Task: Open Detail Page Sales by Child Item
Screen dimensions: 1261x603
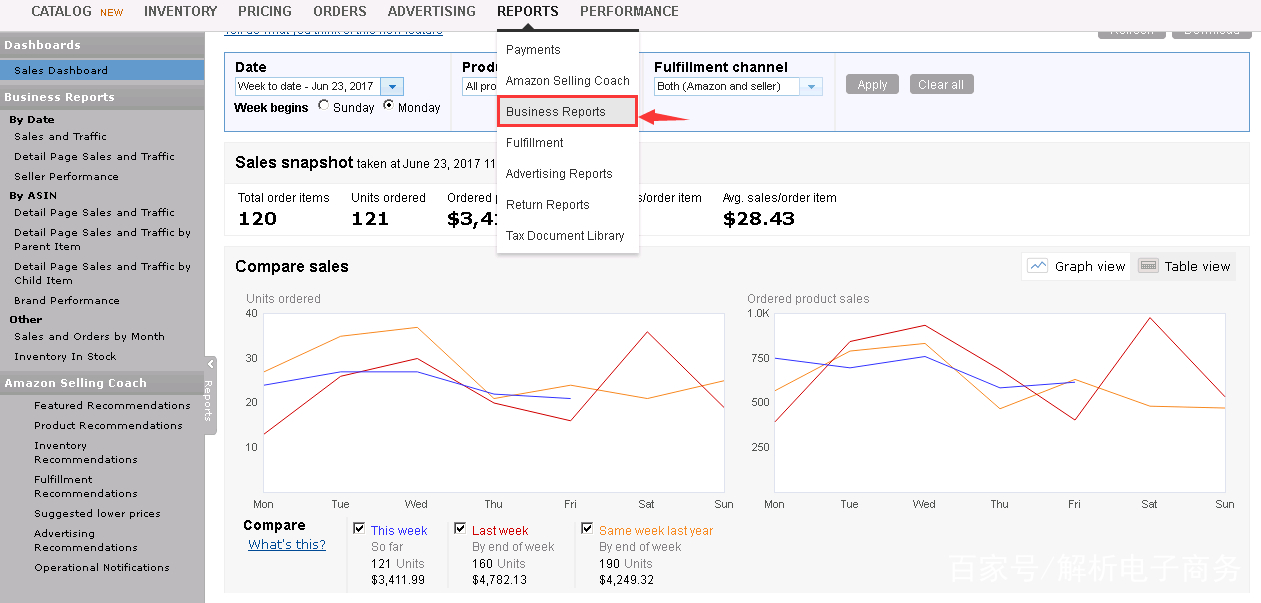Action: coord(102,274)
